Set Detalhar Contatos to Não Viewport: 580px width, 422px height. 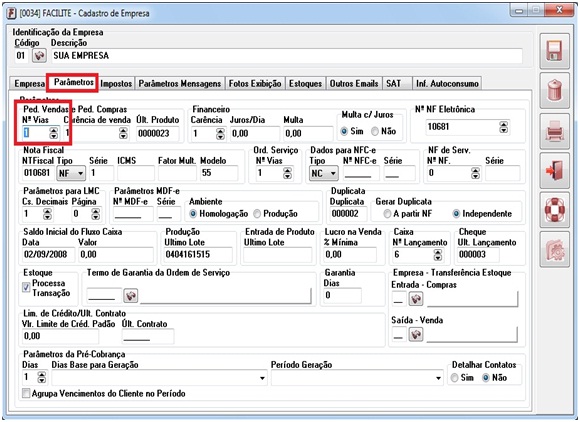[486, 378]
